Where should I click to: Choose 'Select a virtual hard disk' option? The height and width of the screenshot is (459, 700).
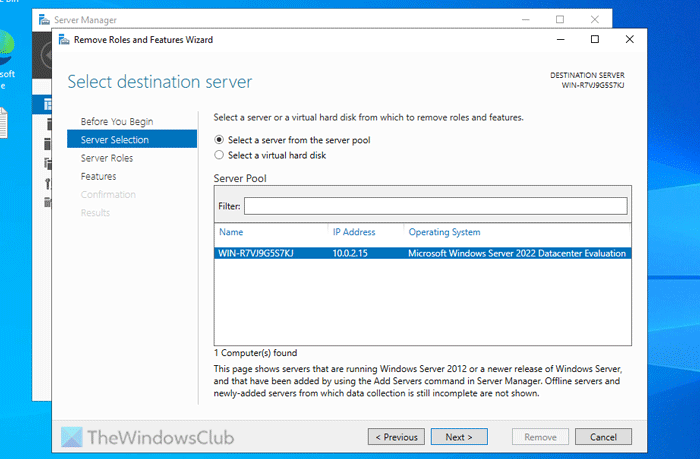pos(220,155)
